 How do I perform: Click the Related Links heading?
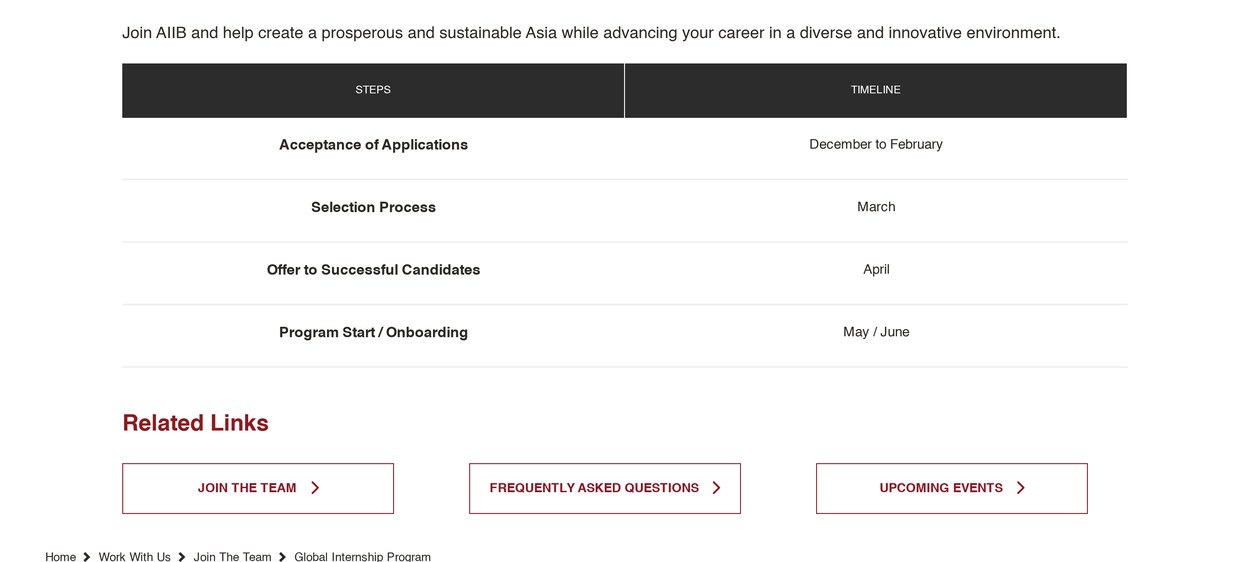195,423
